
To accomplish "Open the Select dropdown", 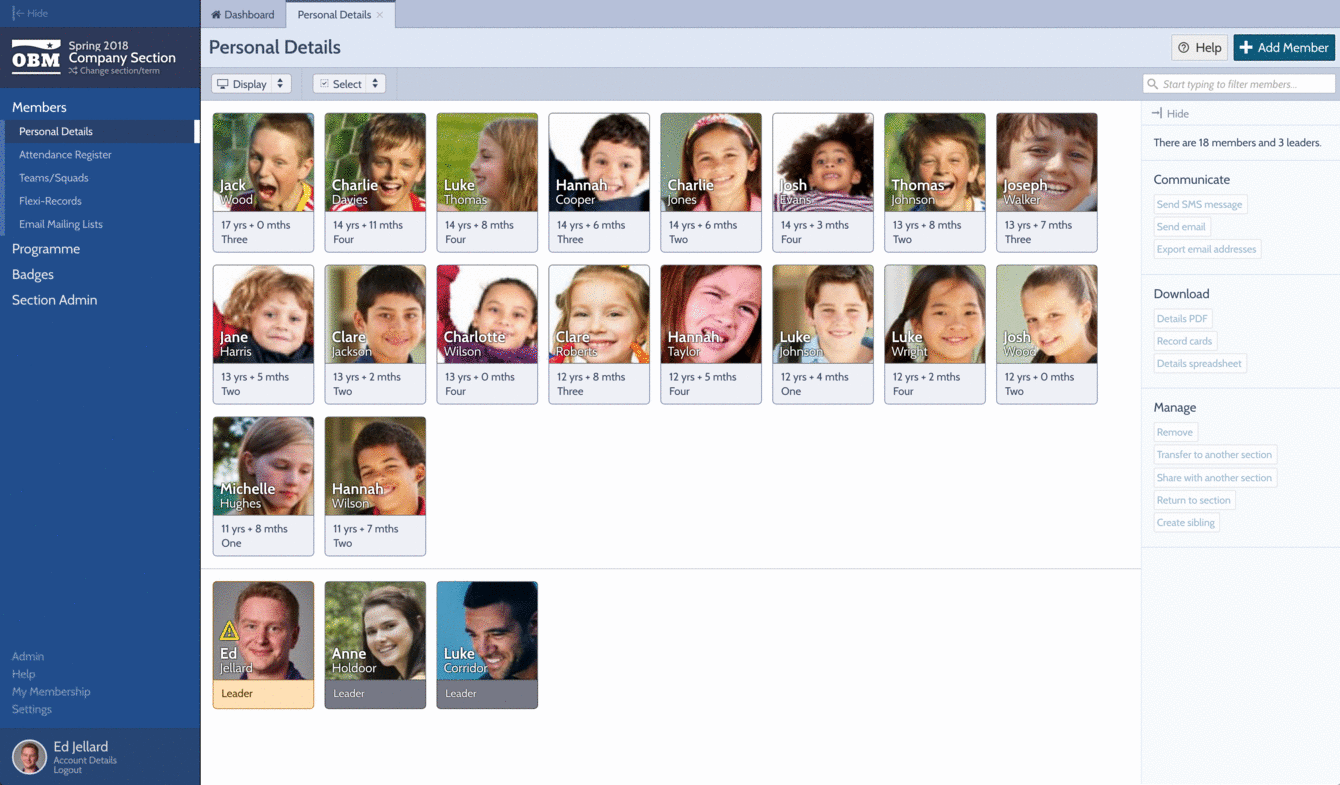I will tap(349, 84).
